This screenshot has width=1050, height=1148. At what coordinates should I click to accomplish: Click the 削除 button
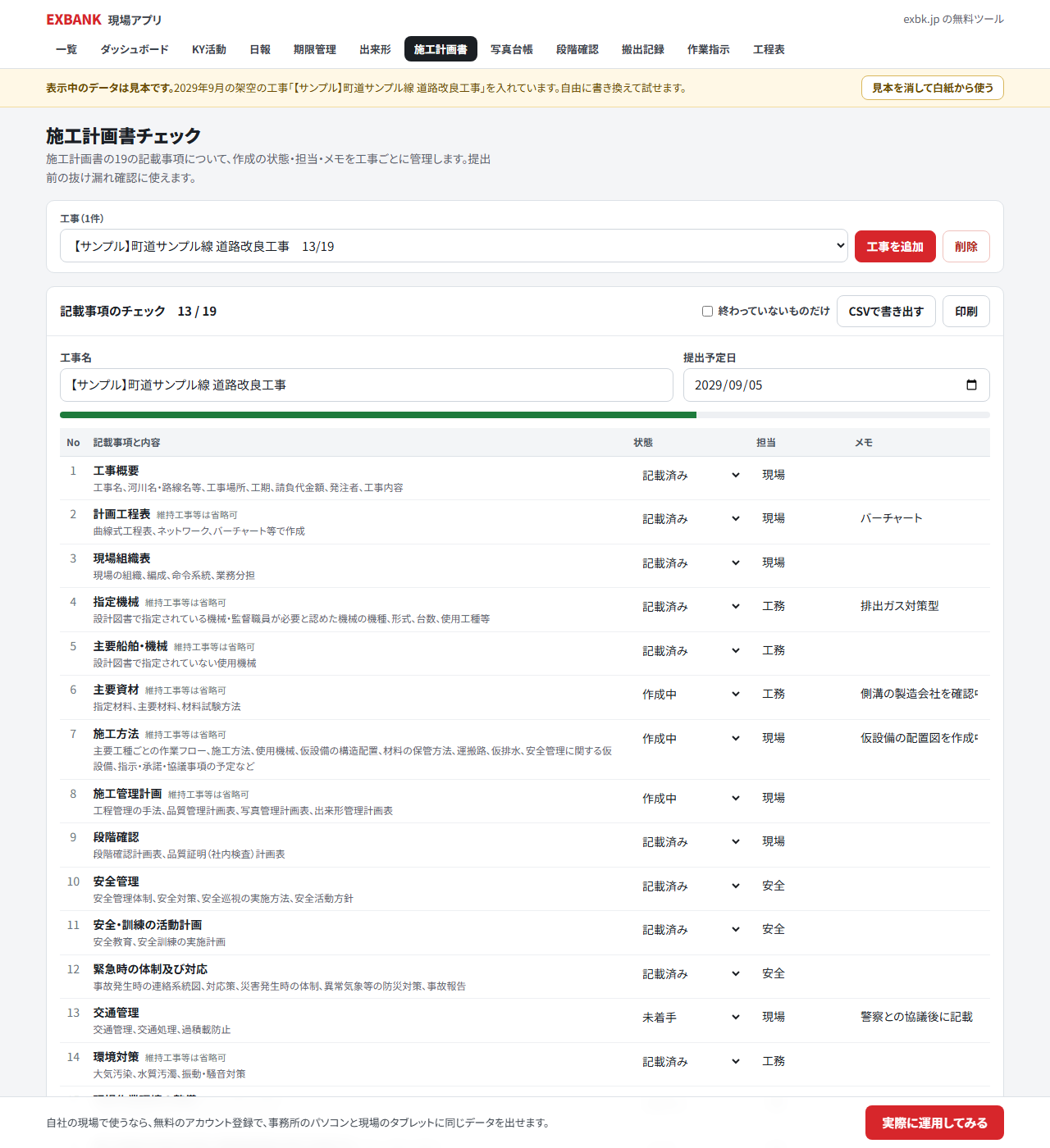click(x=966, y=247)
